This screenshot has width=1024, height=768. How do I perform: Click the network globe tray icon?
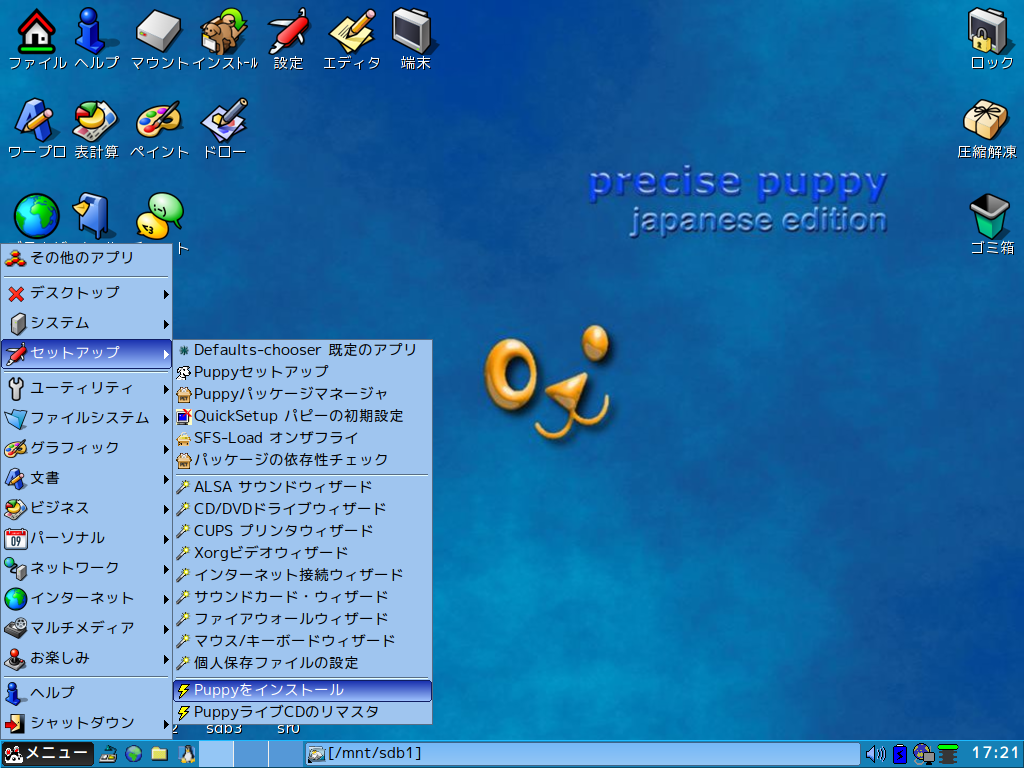923,754
